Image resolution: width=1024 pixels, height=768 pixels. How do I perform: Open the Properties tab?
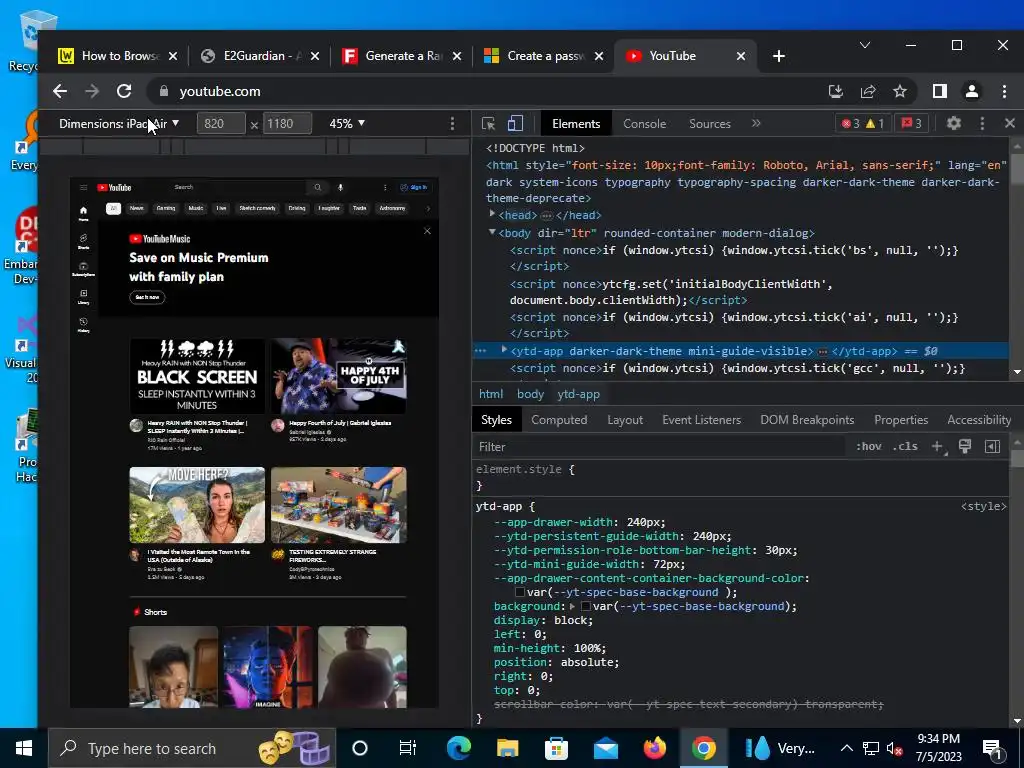pos(901,420)
